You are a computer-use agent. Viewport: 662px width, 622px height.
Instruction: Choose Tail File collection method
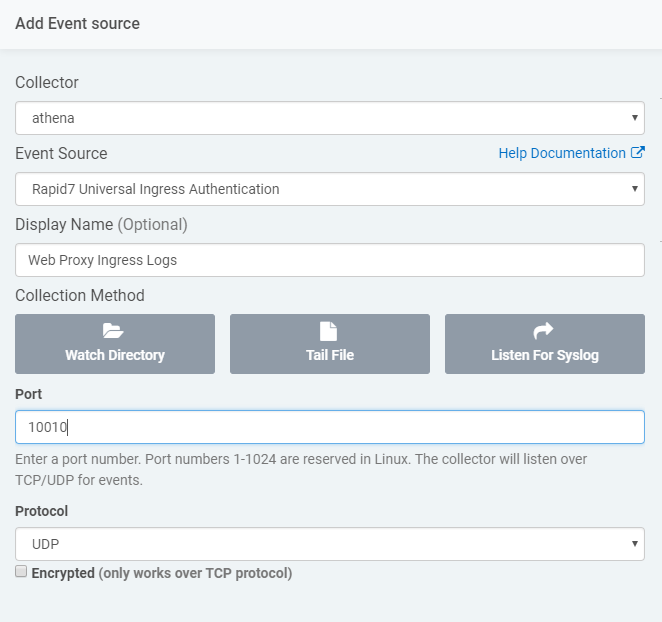(x=329, y=344)
